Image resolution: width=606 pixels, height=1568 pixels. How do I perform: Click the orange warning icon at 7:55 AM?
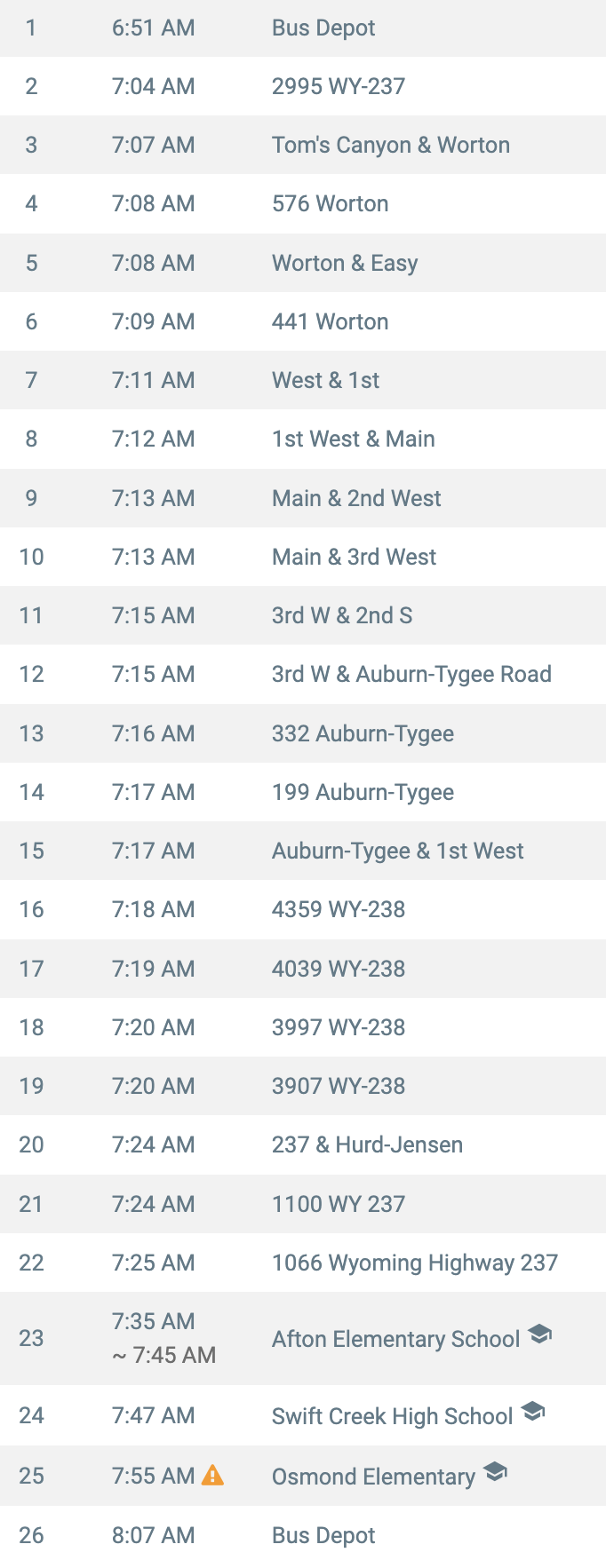click(212, 1475)
